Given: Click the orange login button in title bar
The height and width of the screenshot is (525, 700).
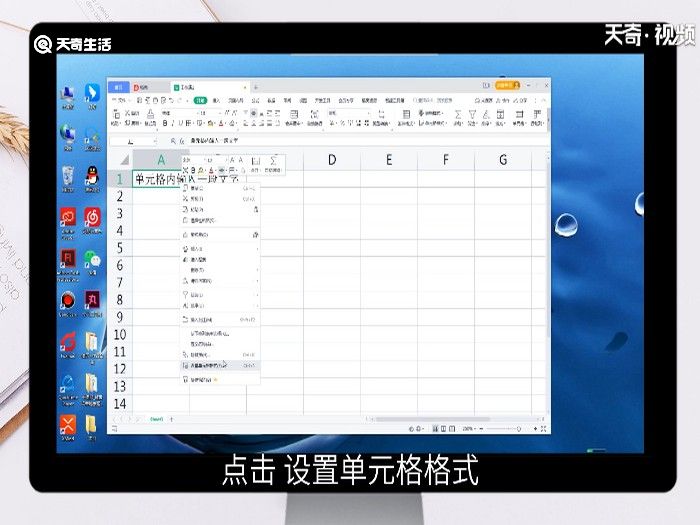Looking at the screenshot, I should pyautogui.click(x=507, y=85).
